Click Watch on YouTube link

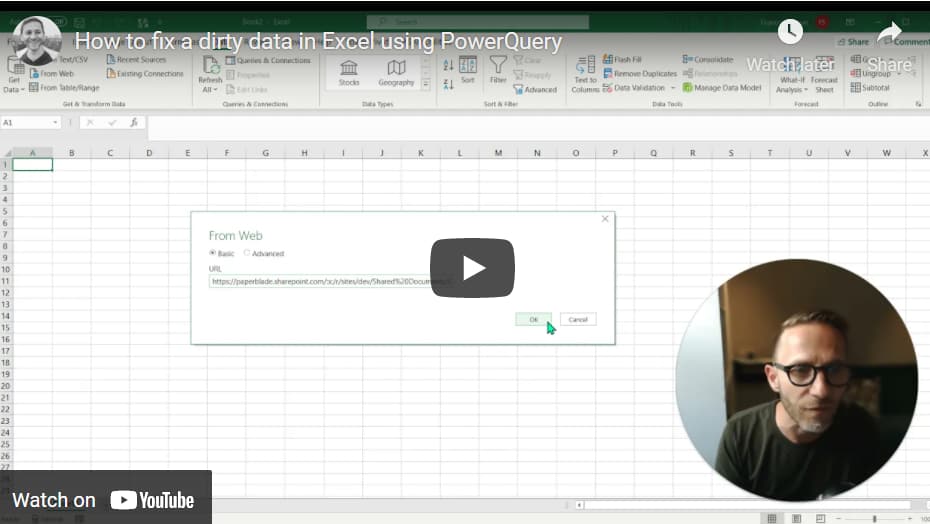point(104,500)
